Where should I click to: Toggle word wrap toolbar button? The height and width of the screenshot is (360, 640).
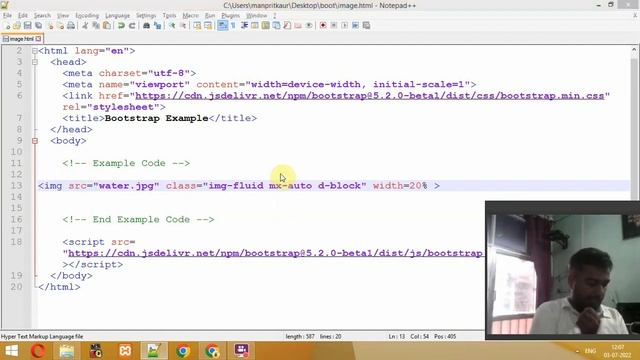point(222,26)
